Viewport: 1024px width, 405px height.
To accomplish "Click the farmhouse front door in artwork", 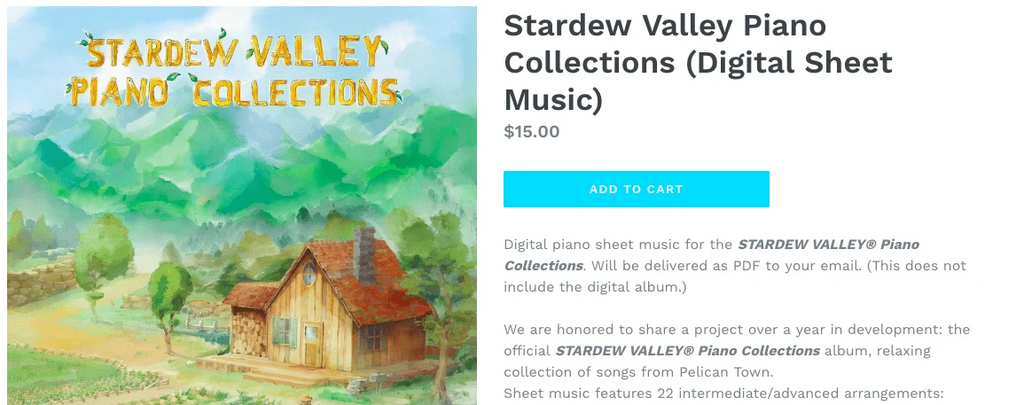I will click(x=313, y=343).
